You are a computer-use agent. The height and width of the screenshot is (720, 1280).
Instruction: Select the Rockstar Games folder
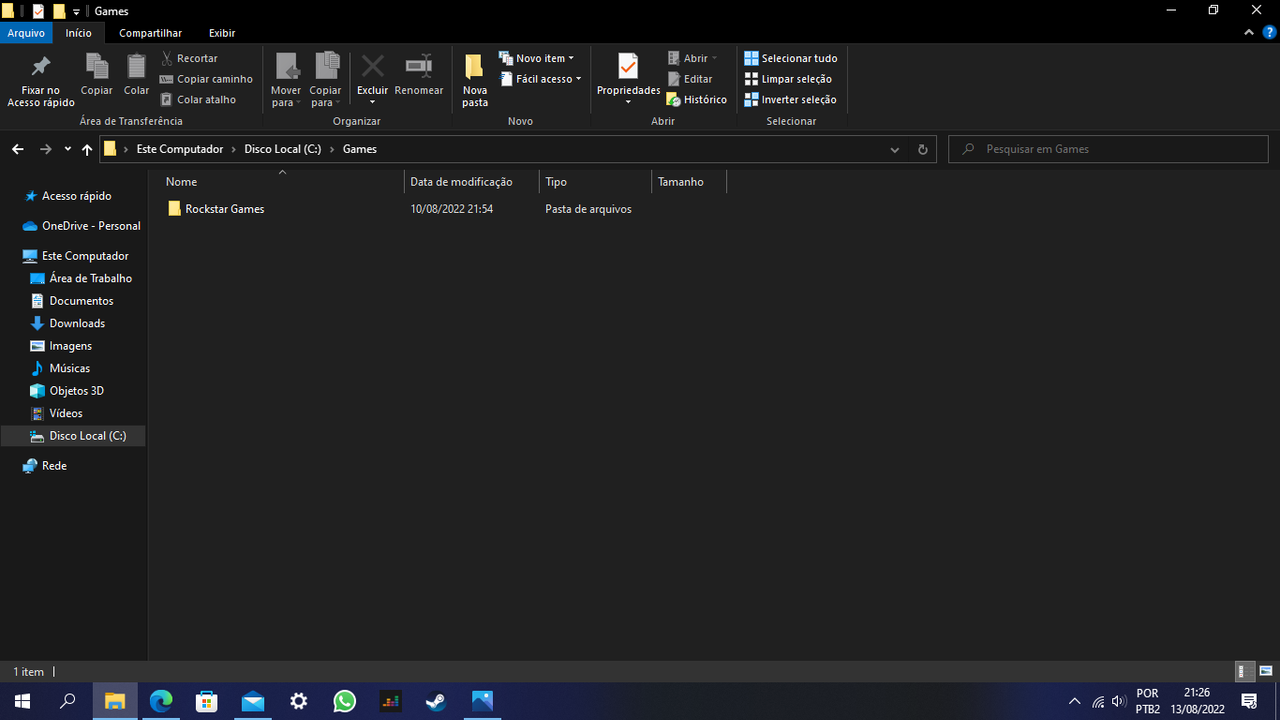click(x=216, y=209)
